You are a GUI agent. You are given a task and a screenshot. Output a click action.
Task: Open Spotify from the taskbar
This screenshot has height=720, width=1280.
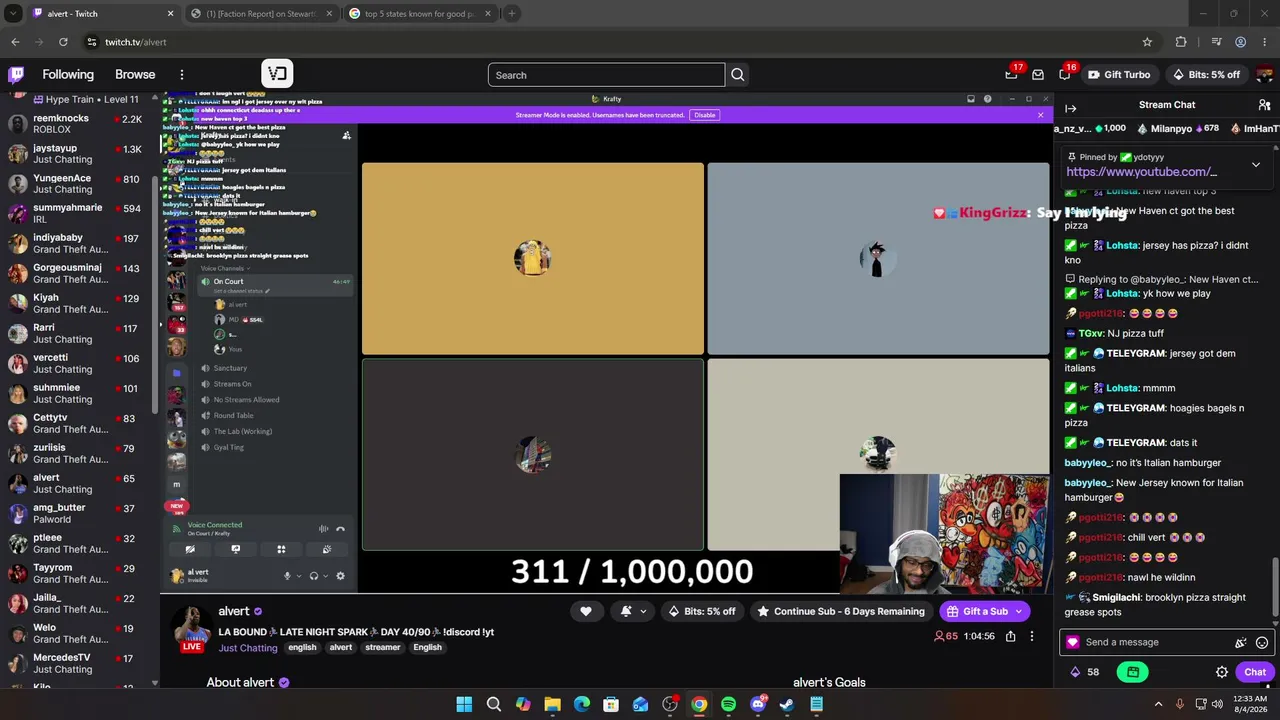coord(728,705)
